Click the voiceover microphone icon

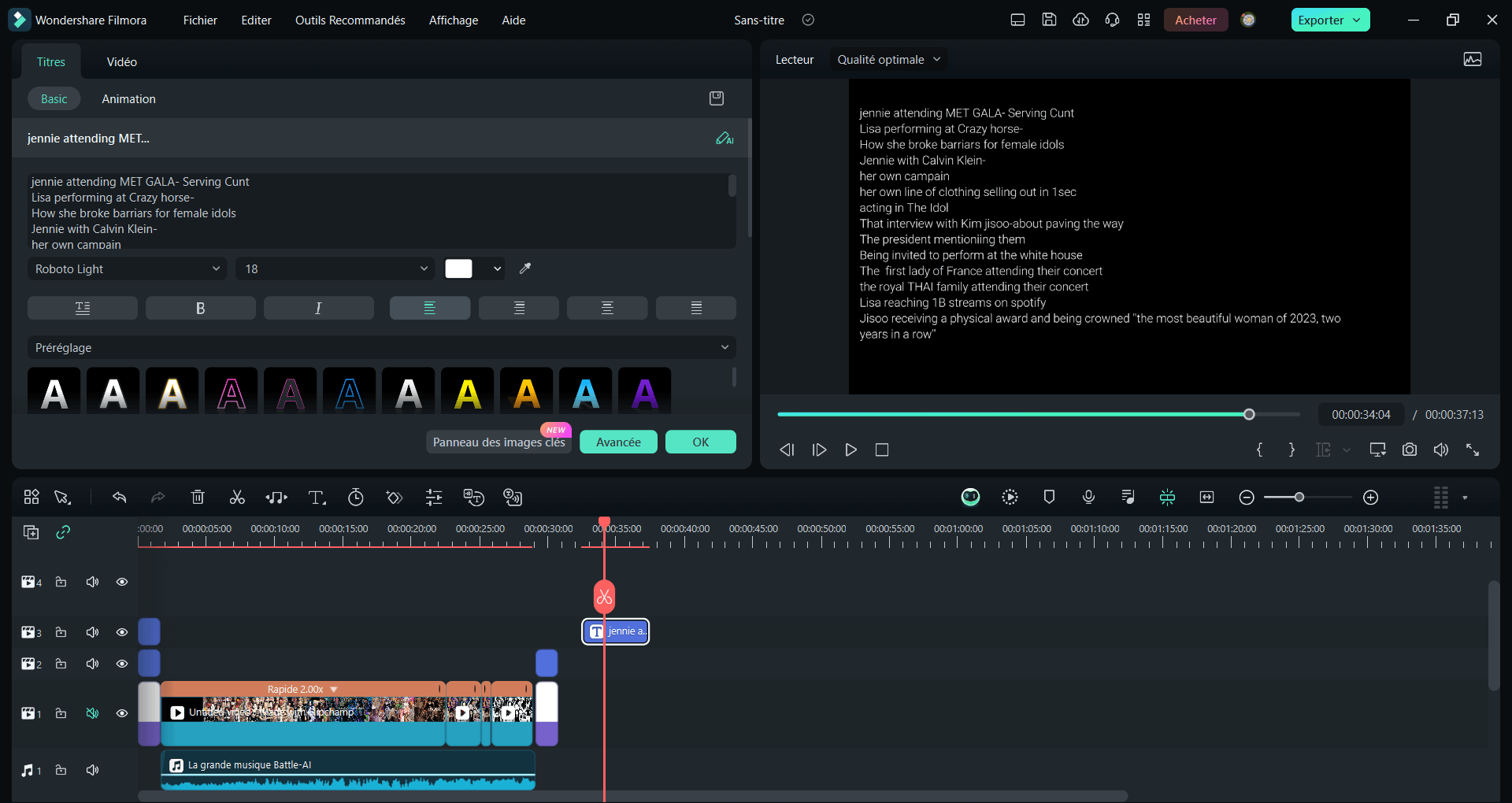[1088, 497]
